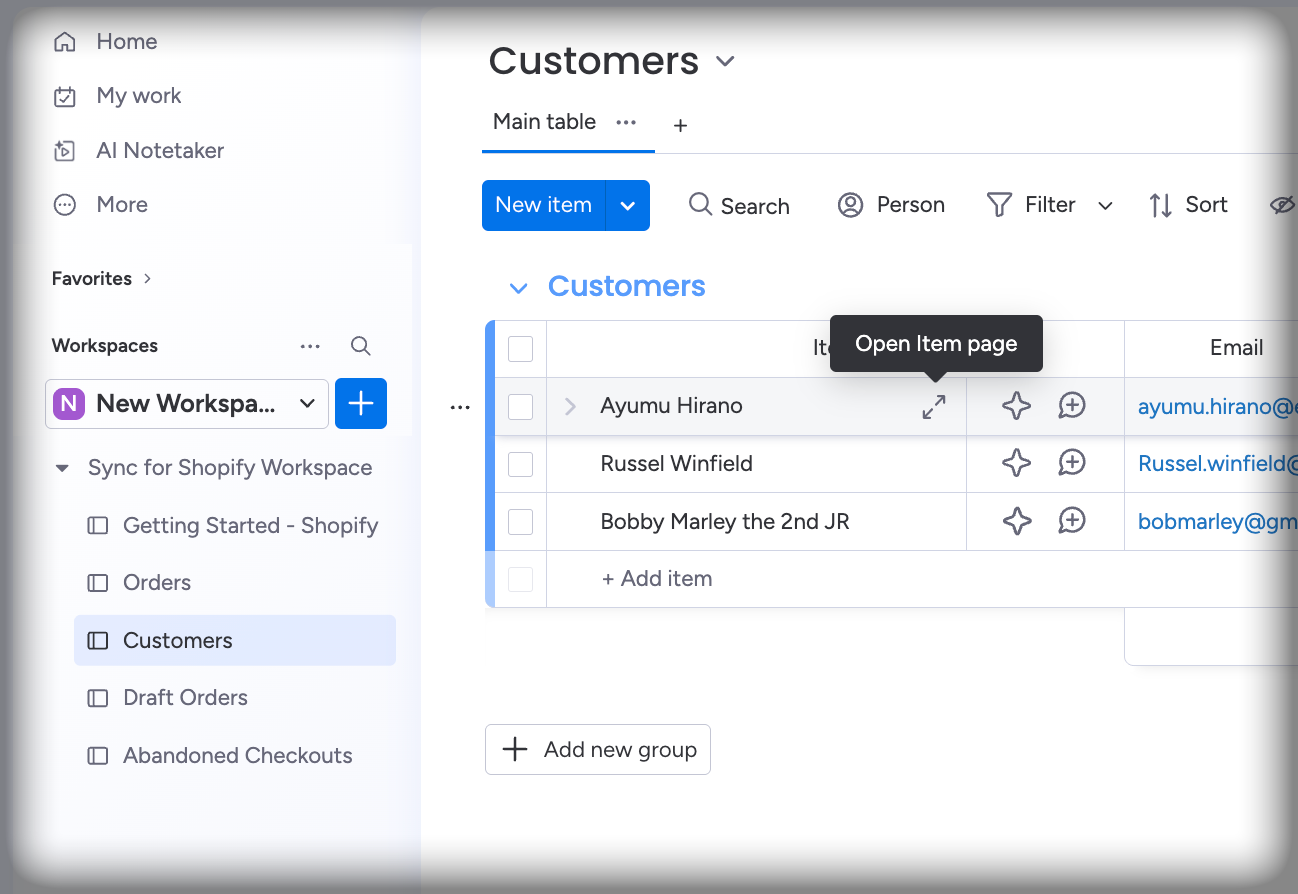The image size is (1298, 894).
Task: Click the blue plus to add a workspace
Action: (360, 403)
